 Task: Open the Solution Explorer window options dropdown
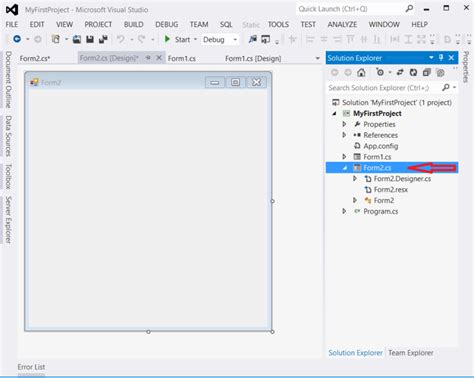pos(431,58)
